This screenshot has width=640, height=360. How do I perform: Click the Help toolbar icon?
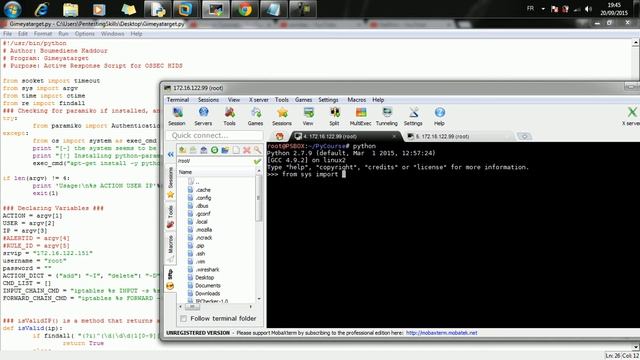pyautogui.click(x=439, y=116)
